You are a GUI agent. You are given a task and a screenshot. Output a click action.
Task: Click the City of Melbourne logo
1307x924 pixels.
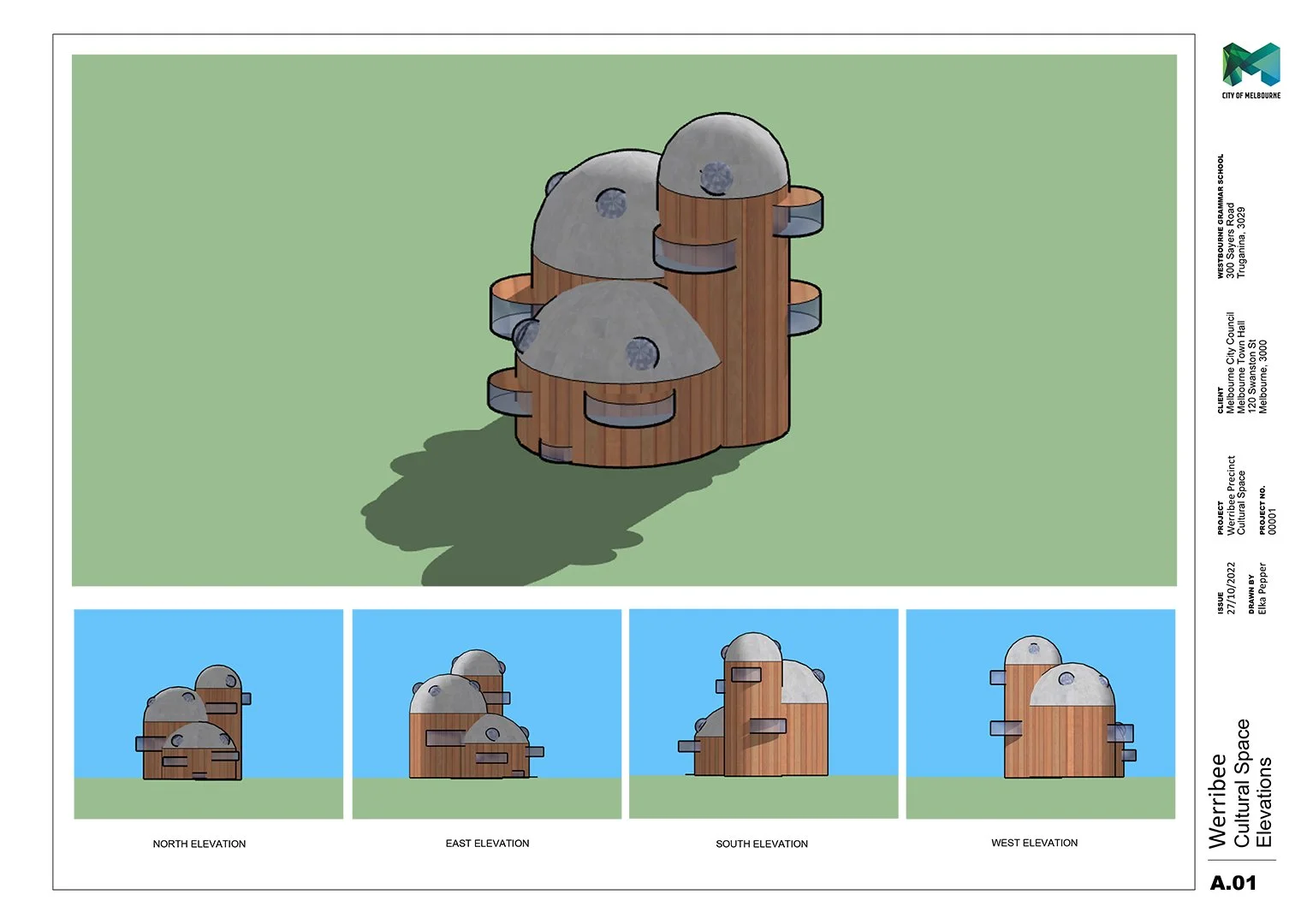[1251, 71]
